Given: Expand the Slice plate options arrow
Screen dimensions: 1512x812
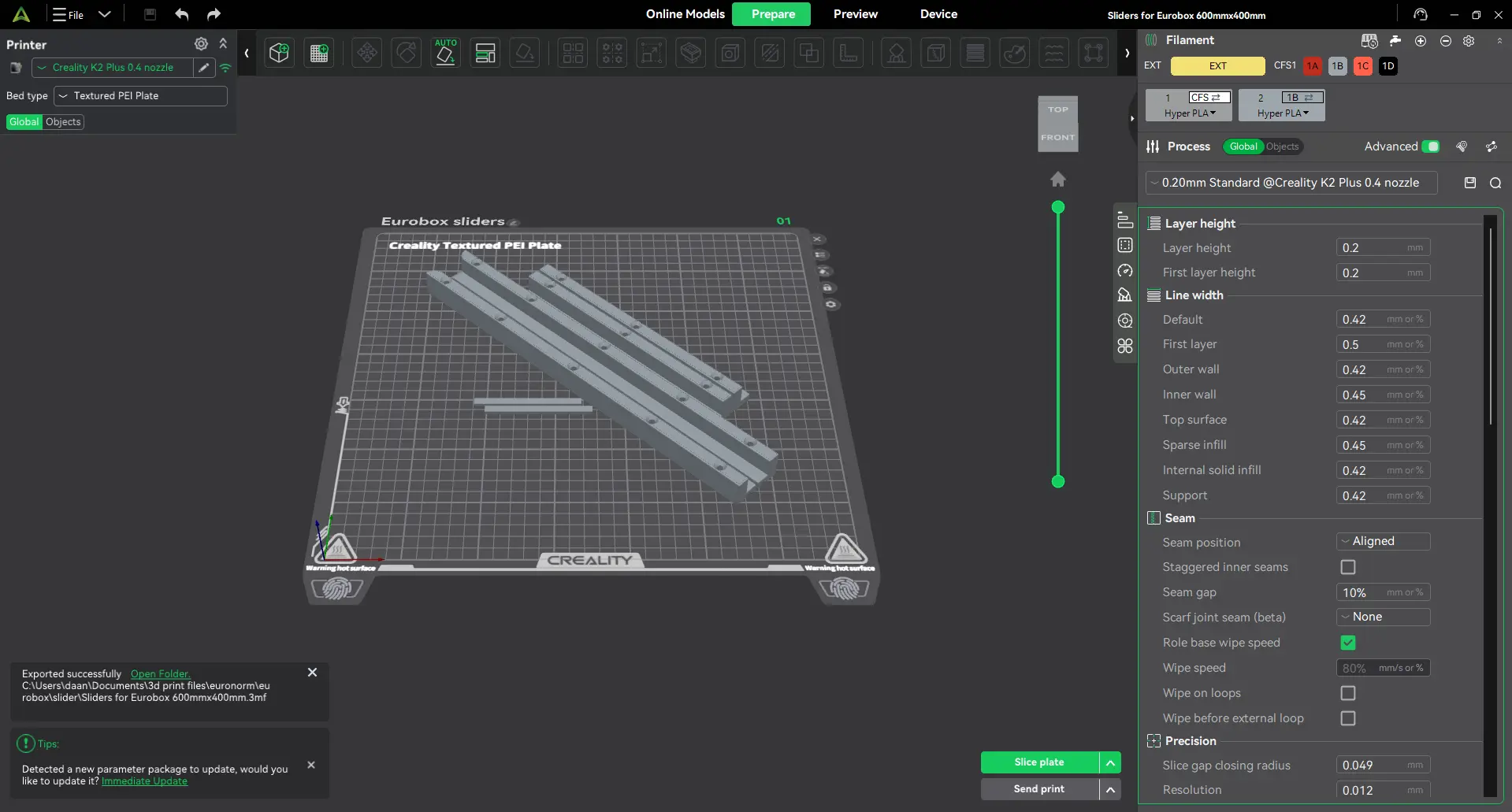Looking at the screenshot, I should (x=1110, y=762).
